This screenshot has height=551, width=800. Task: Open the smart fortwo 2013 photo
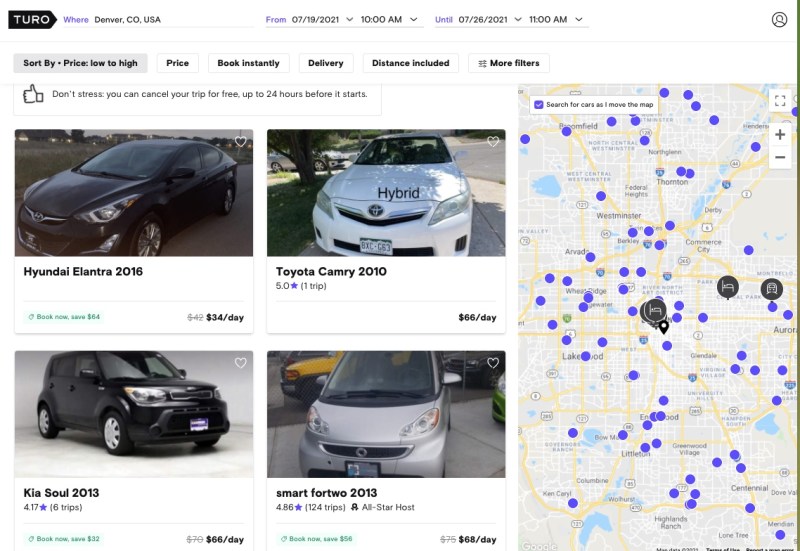(x=386, y=414)
